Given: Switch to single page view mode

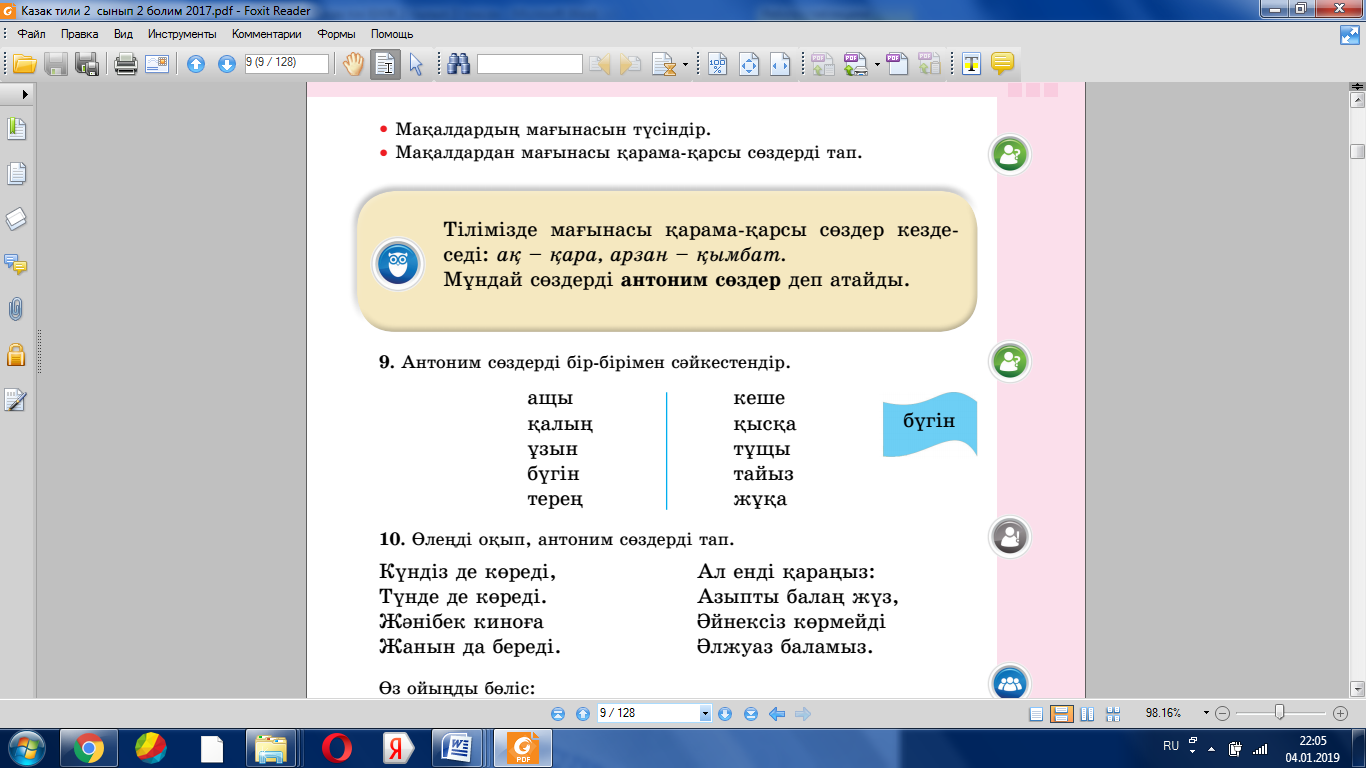Looking at the screenshot, I should (1037, 714).
